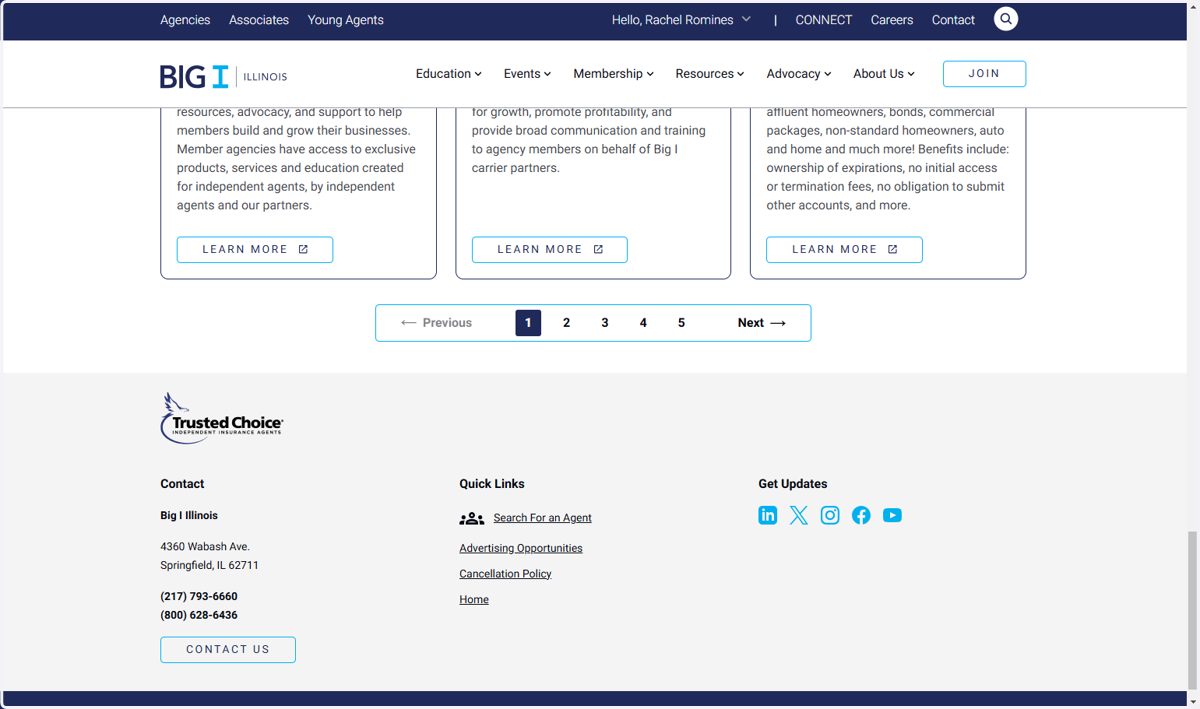Viewport: 1200px width, 709px height.
Task: Click the page vertical scrollbar thumb
Action: [x=1193, y=610]
